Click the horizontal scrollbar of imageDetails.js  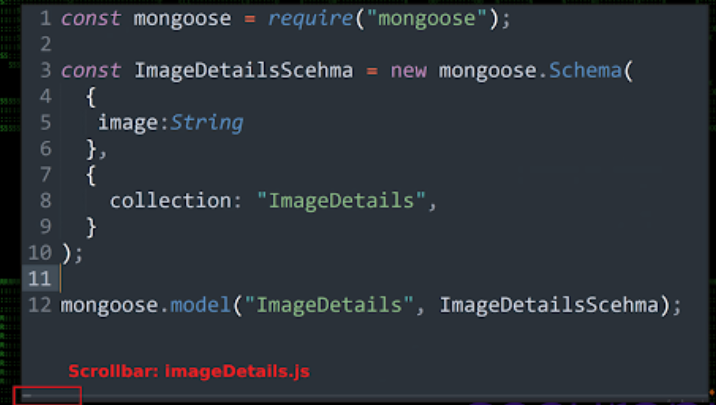tap(47, 395)
